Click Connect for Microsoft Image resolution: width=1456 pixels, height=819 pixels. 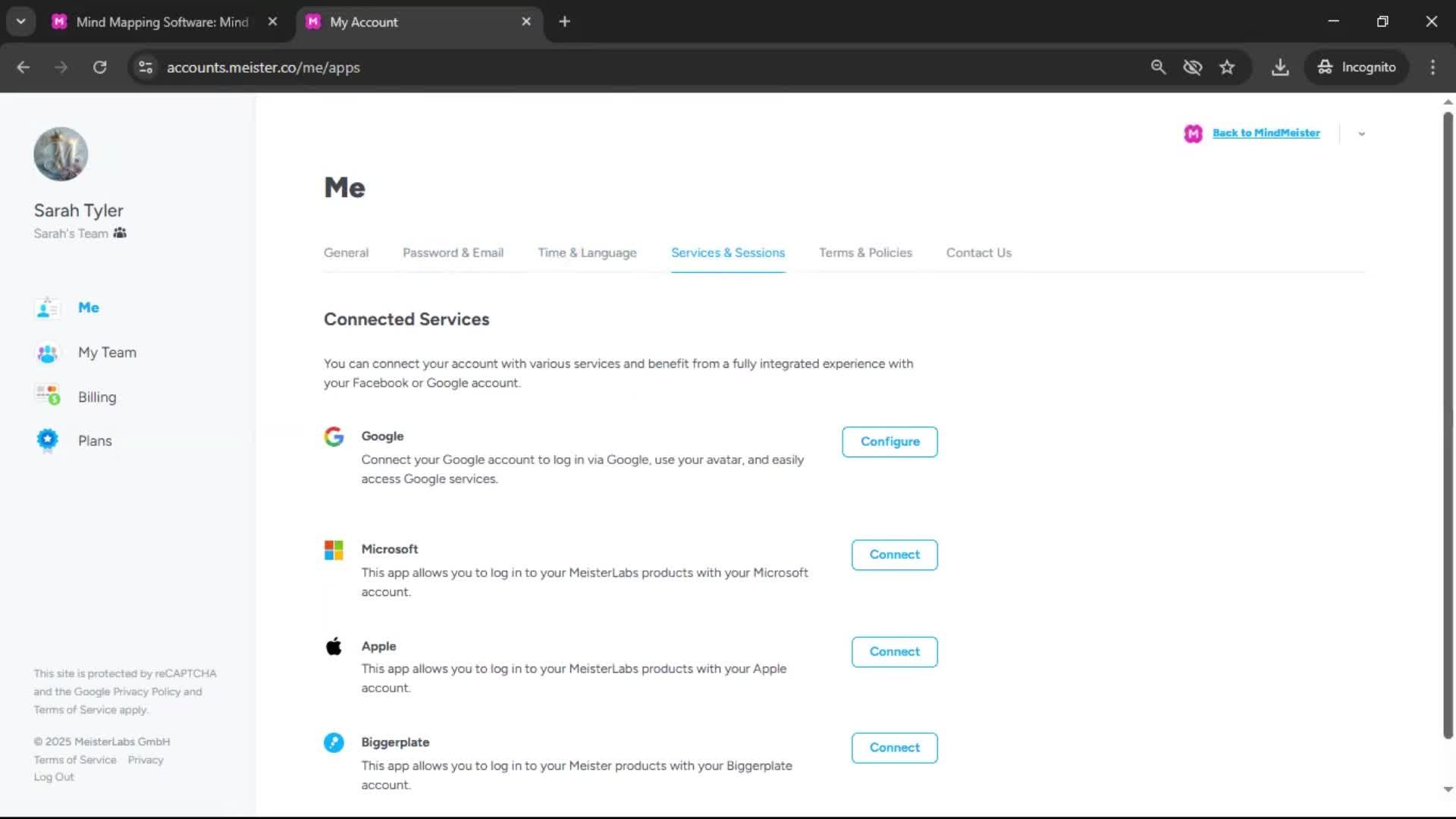click(x=894, y=555)
